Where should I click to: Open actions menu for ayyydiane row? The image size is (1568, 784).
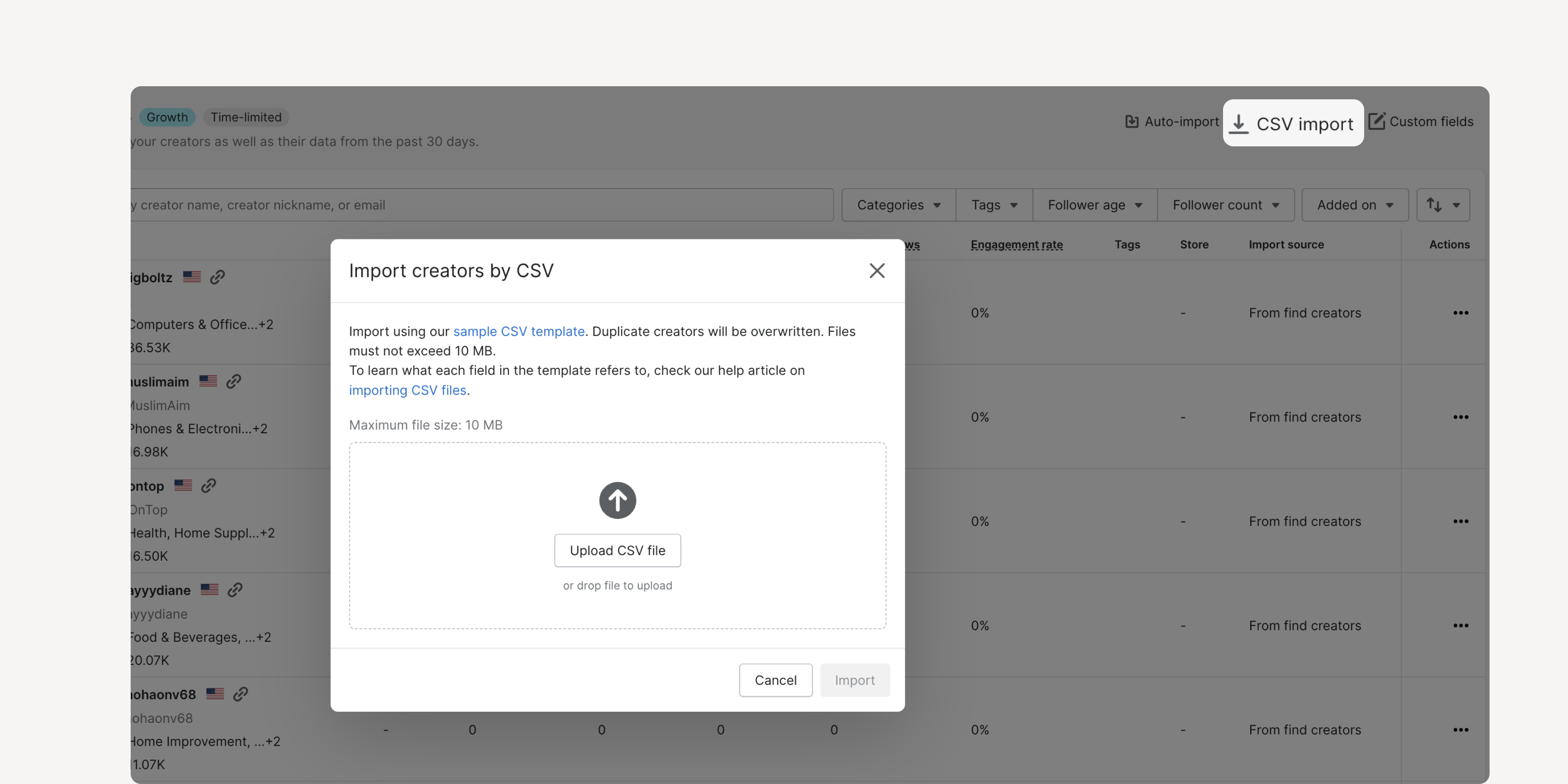1461,625
